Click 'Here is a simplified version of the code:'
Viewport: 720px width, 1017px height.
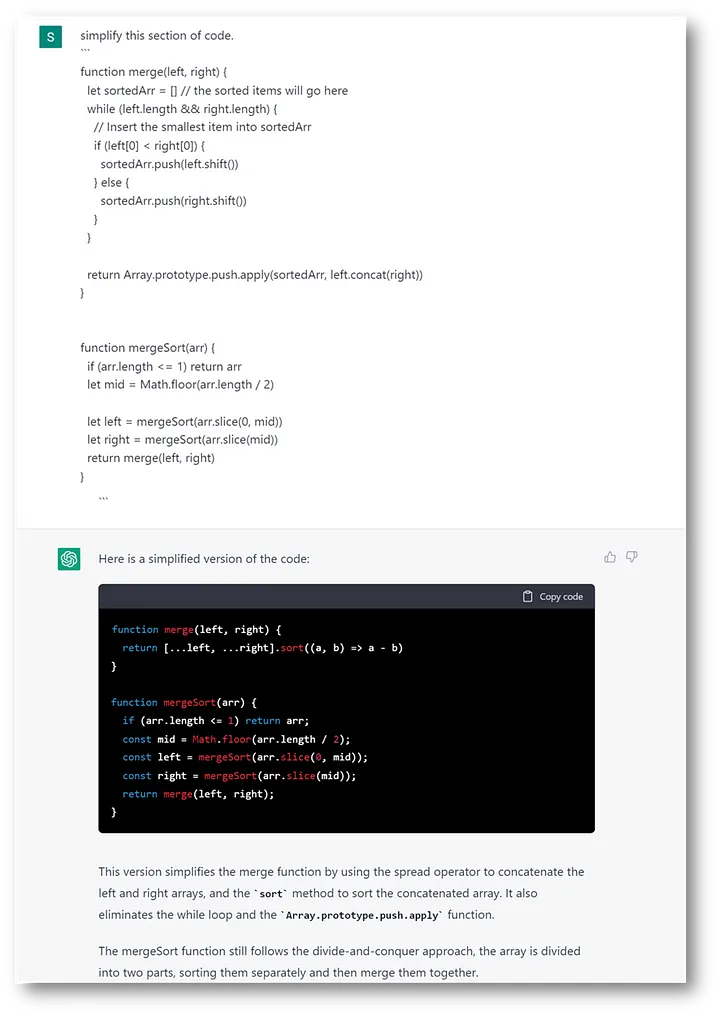[204, 559]
